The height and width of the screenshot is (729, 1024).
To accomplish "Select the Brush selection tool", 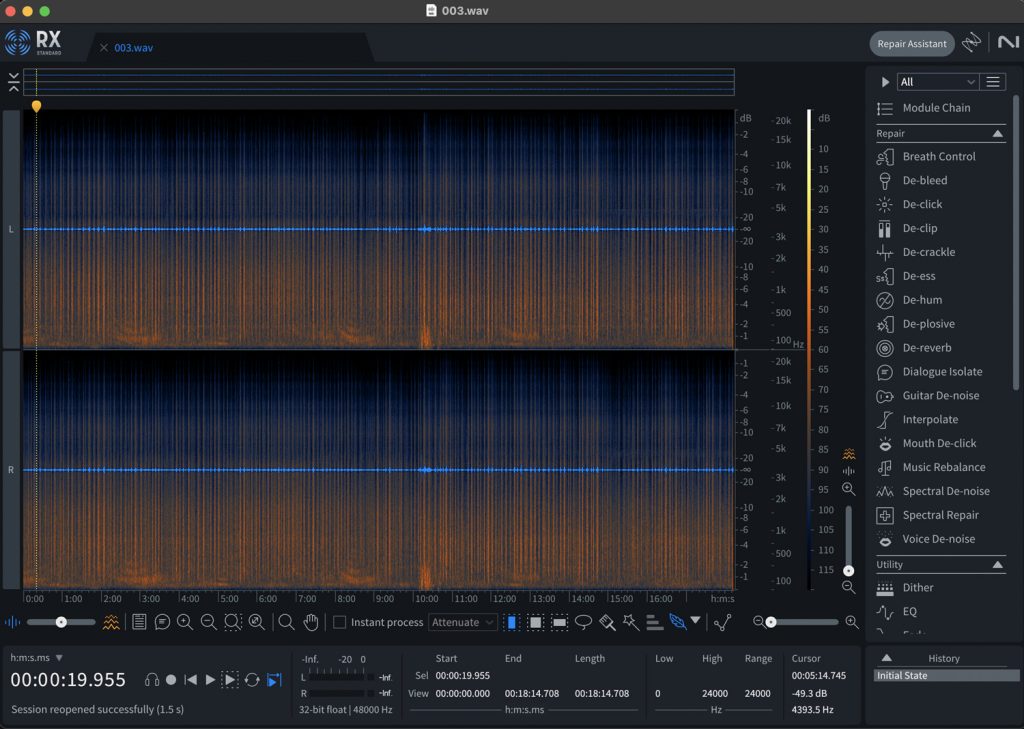I will pyautogui.click(x=607, y=622).
